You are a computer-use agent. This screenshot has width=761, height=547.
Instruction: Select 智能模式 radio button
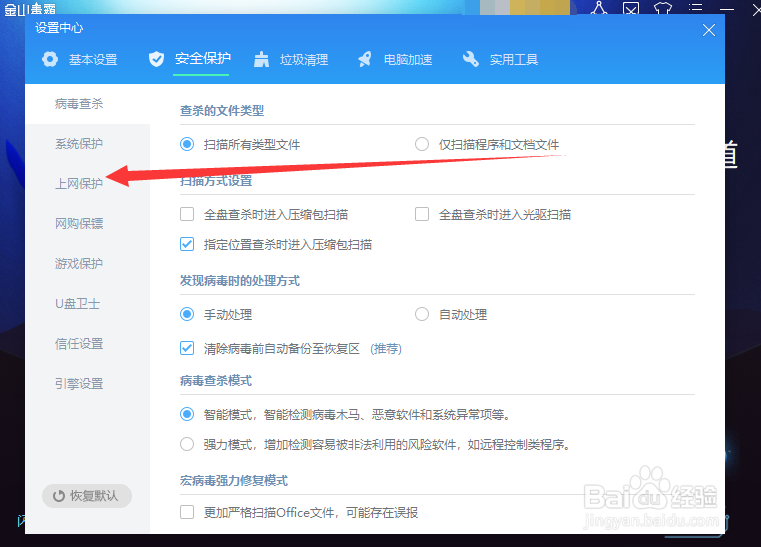coord(187,414)
